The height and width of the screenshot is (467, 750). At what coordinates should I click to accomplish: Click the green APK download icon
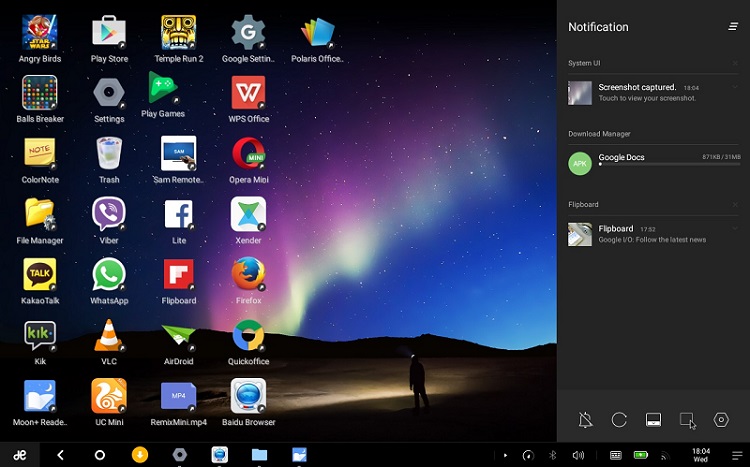pyautogui.click(x=580, y=164)
